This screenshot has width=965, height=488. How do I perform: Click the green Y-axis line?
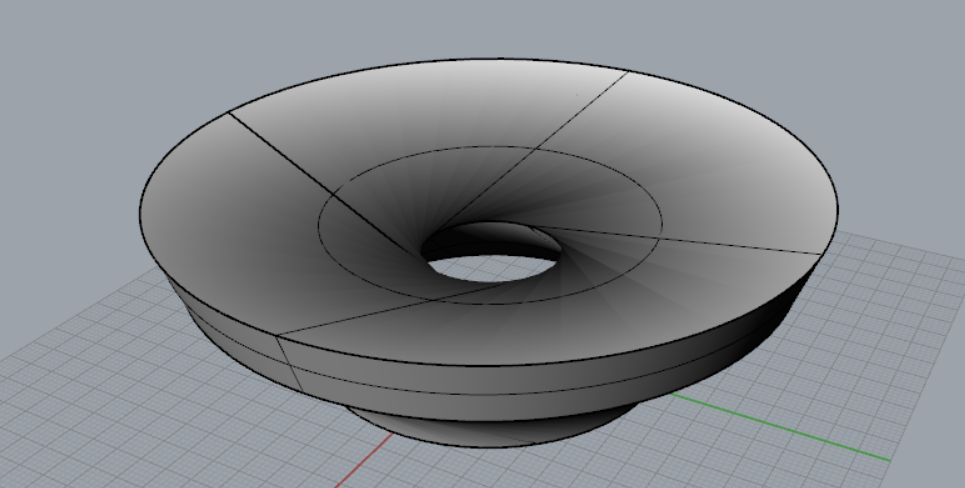[x=780, y=427]
